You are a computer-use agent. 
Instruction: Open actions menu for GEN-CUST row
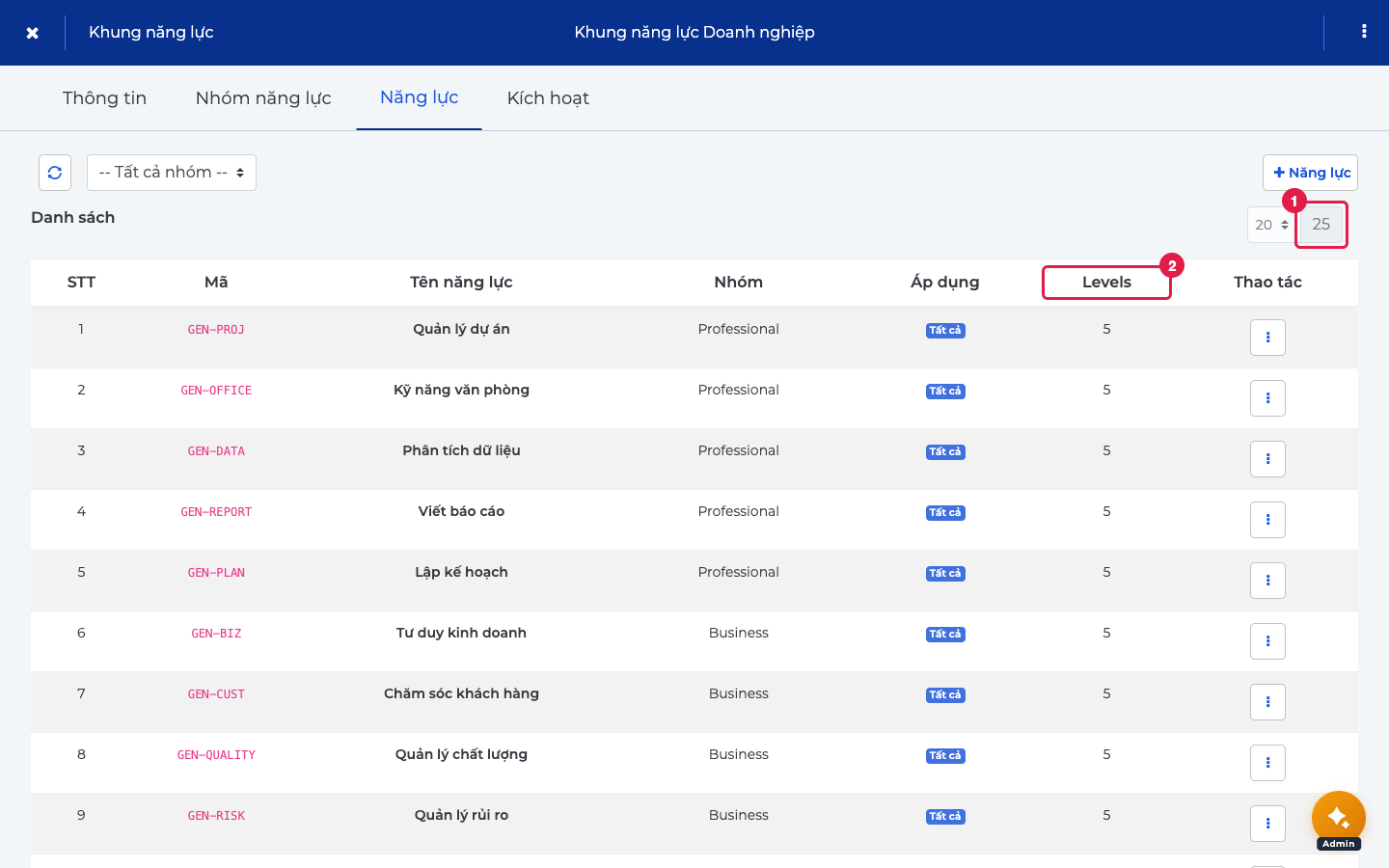[x=1267, y=702]
